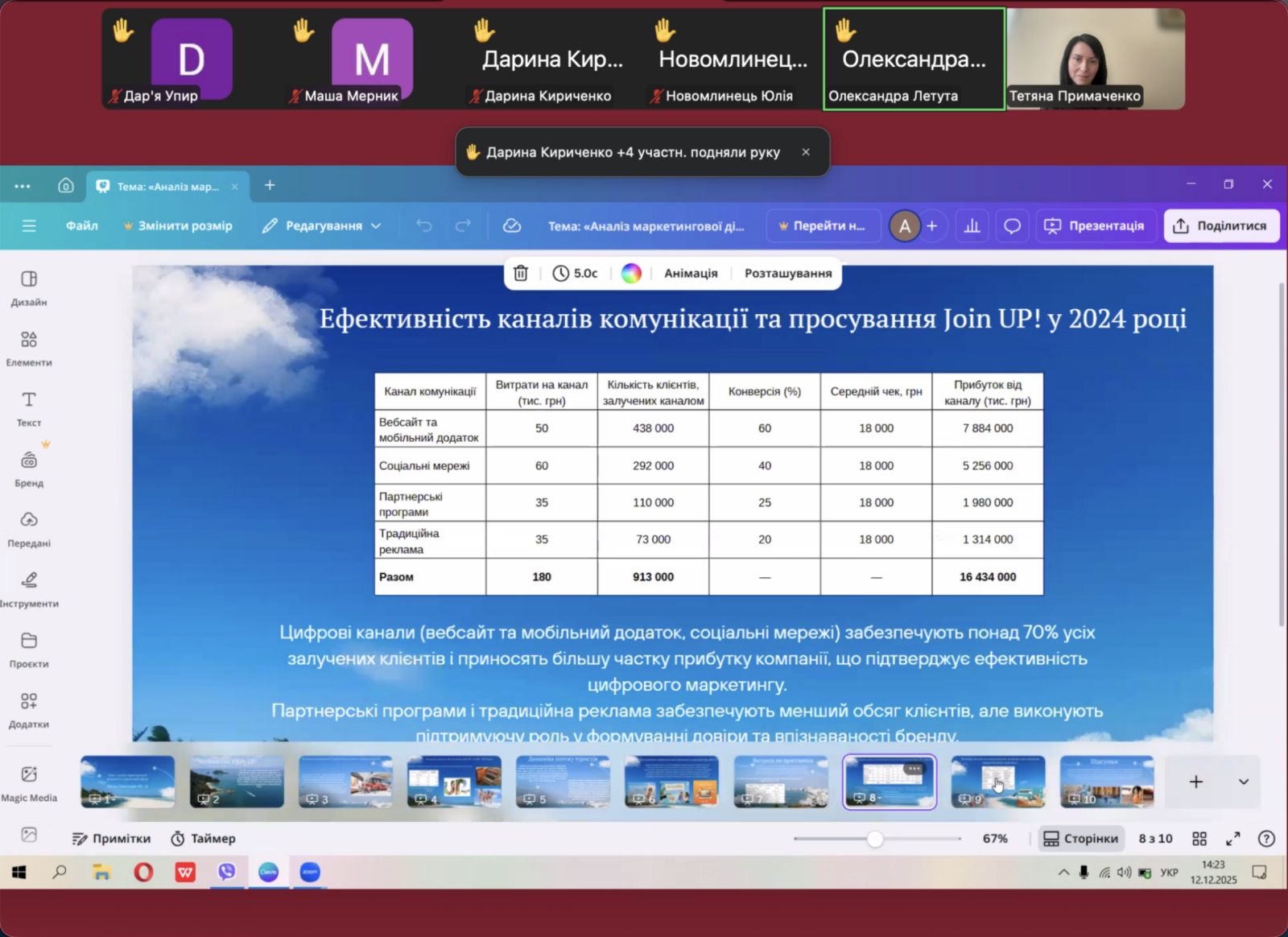Open the Elements panel in sidebar
The height and width of the screenshot is (937, 1288).
pos(29,347)
